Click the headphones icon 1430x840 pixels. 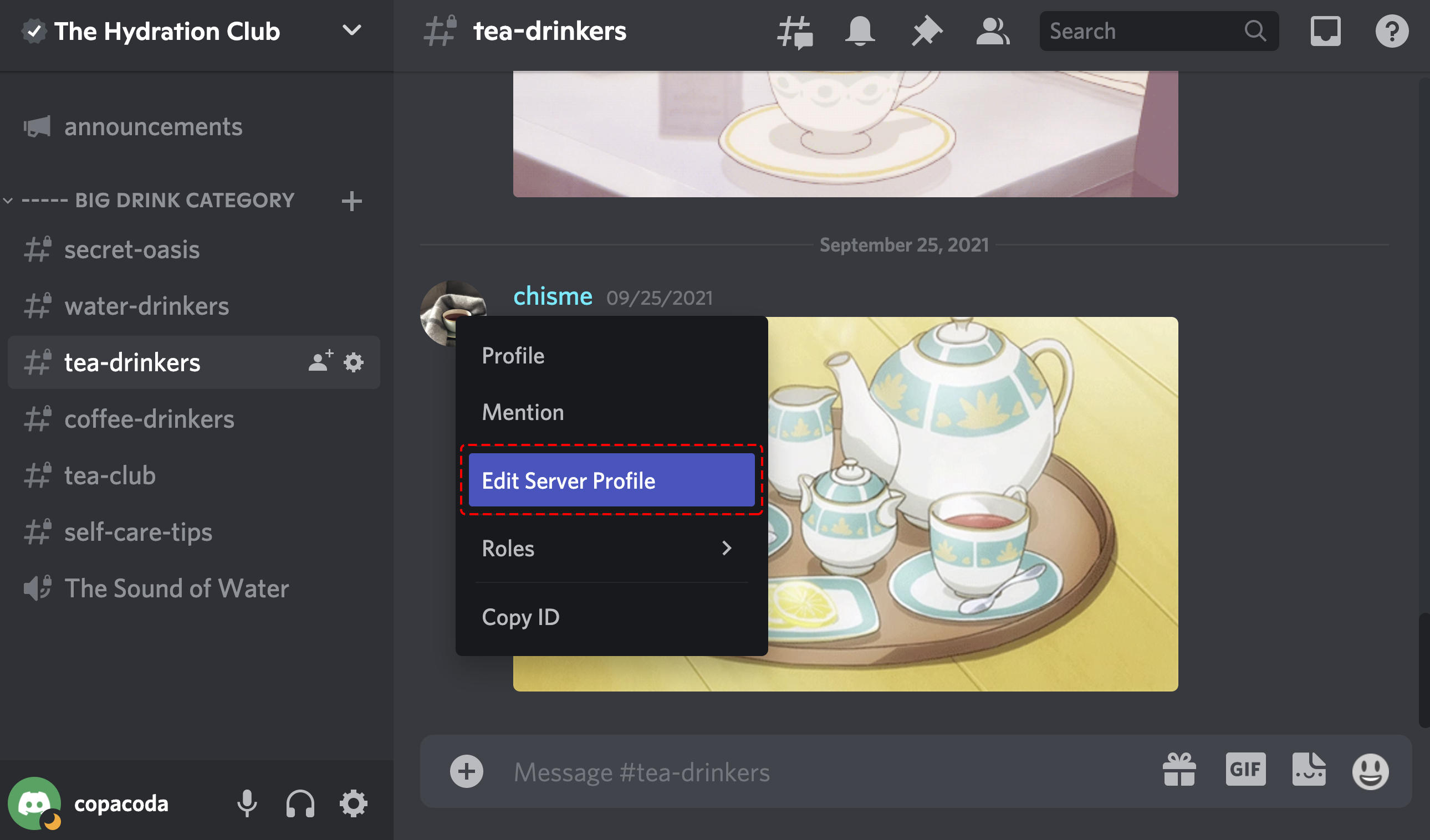coord(302,800)
